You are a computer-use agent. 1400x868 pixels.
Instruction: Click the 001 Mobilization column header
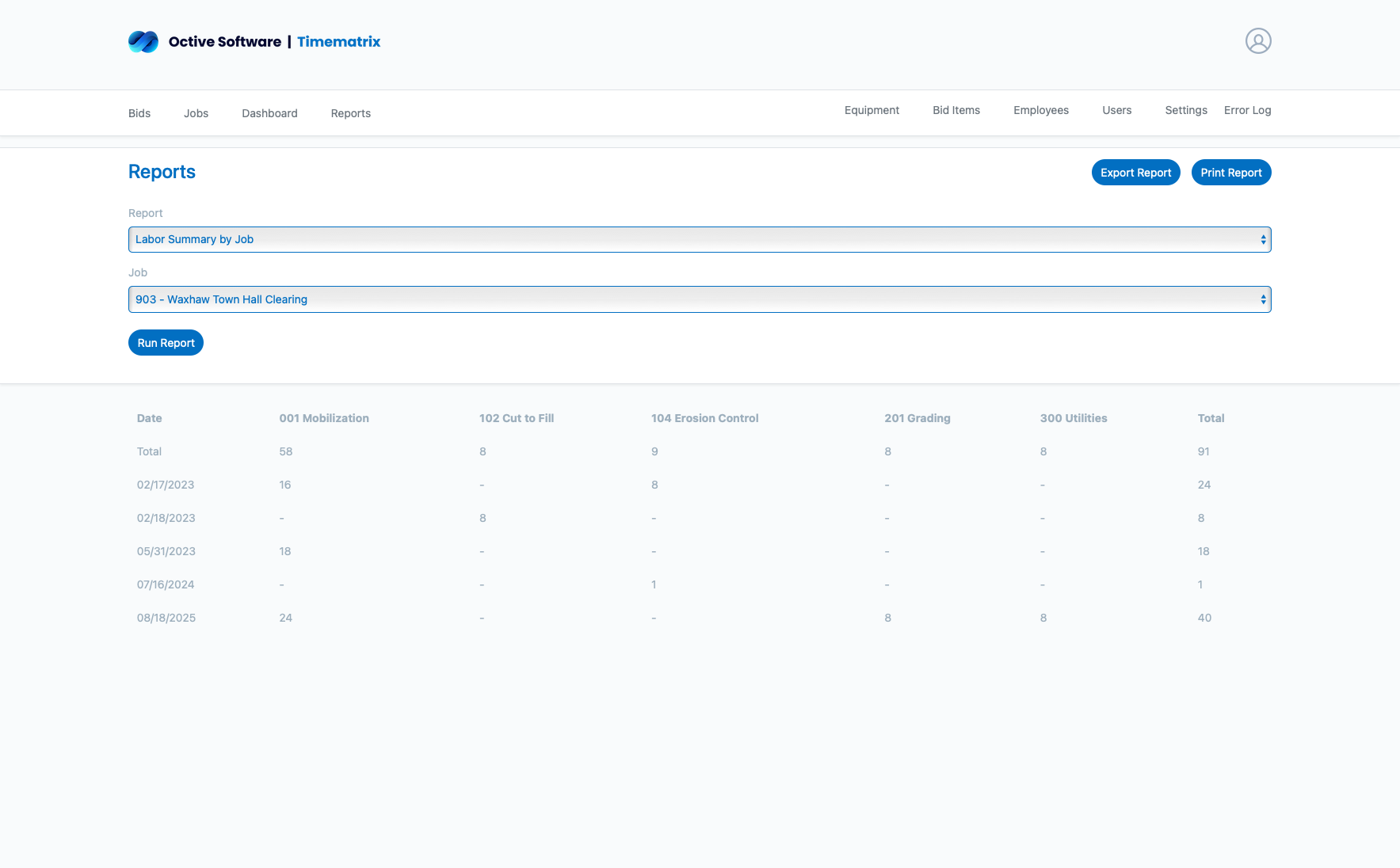[324, 418]
